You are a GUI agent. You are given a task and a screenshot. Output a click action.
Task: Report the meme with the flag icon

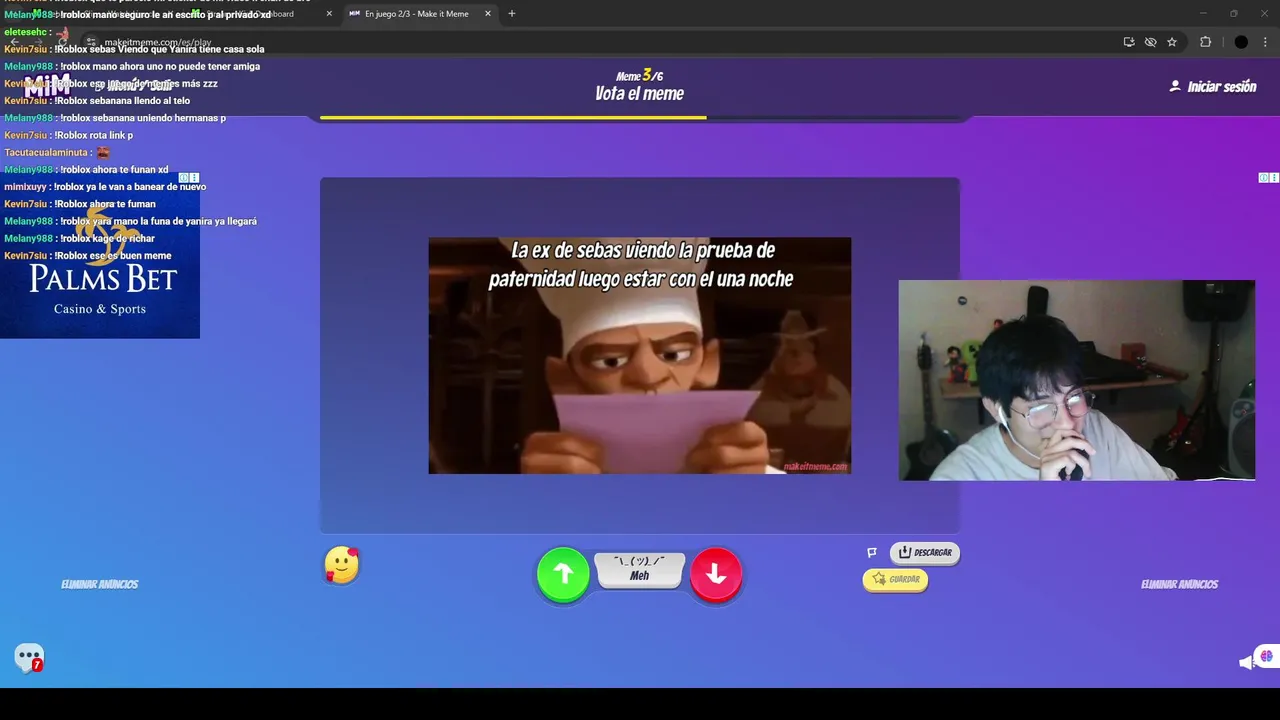coord(872,552)
